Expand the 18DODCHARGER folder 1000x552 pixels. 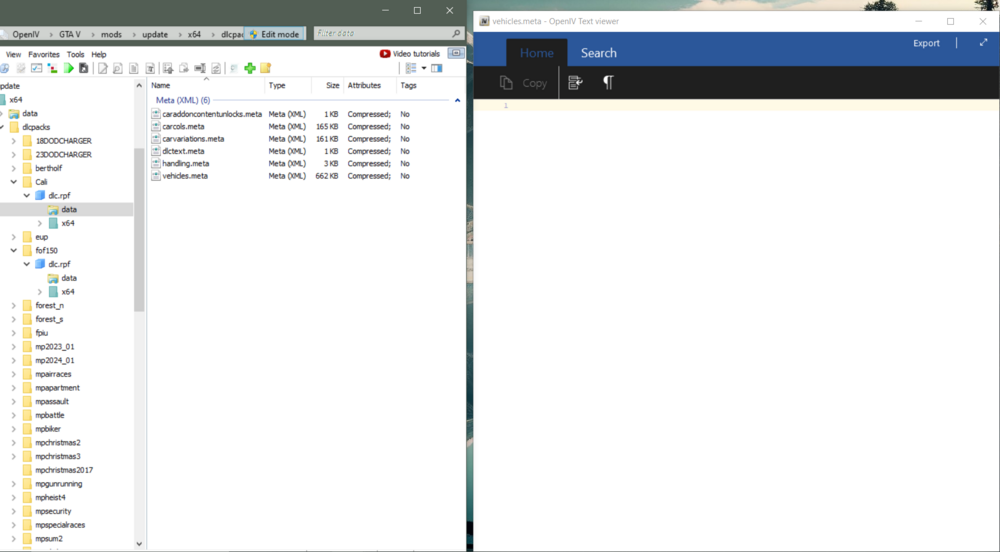(x=13, y=141)
